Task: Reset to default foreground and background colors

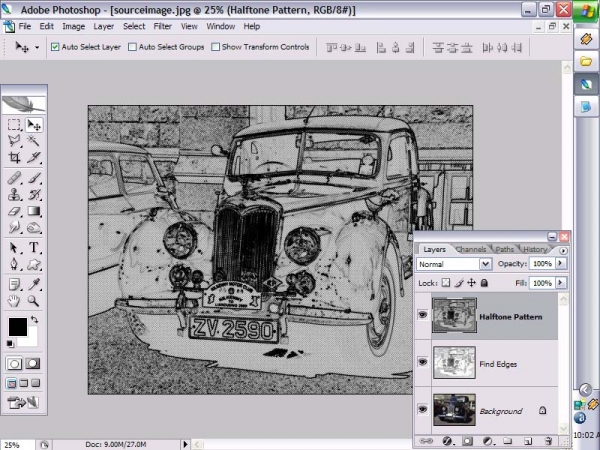Action: [x=10, y=344]
